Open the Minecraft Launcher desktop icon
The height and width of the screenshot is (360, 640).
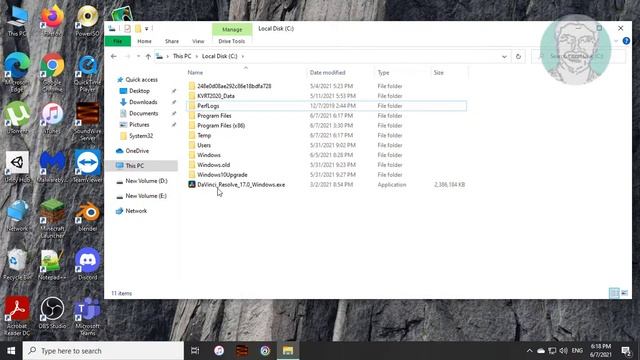pos(52,218)
